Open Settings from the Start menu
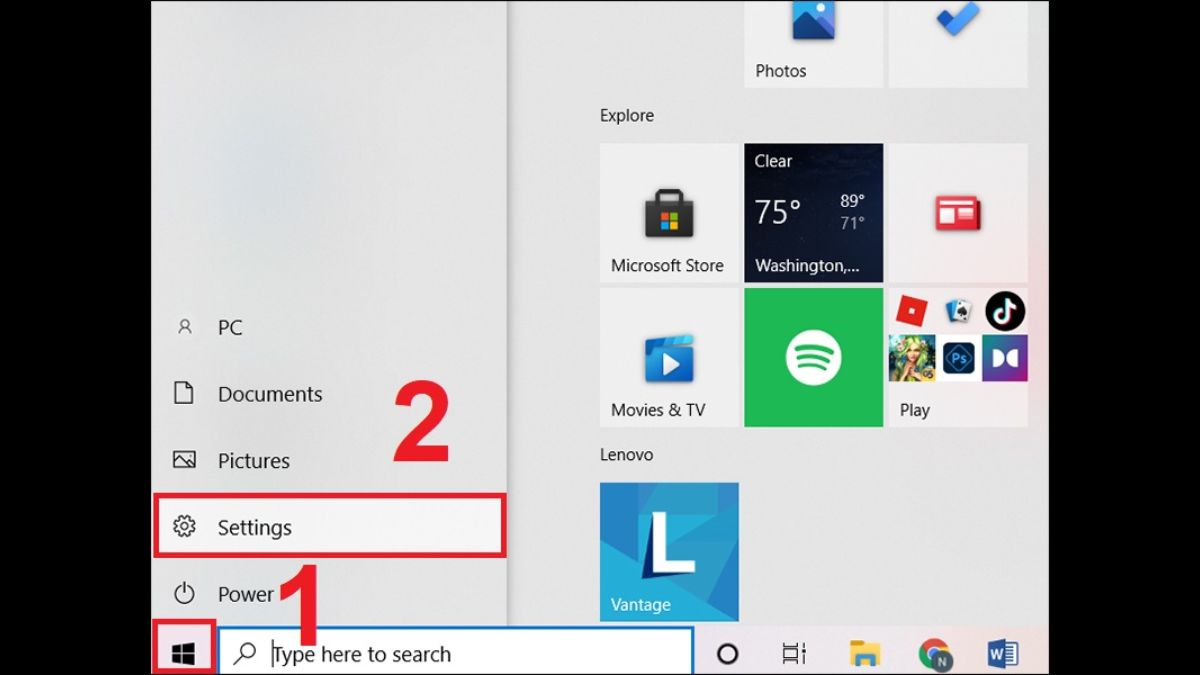Image resolution: width=1200 pixels, height=675 pixels. point(329,527)
